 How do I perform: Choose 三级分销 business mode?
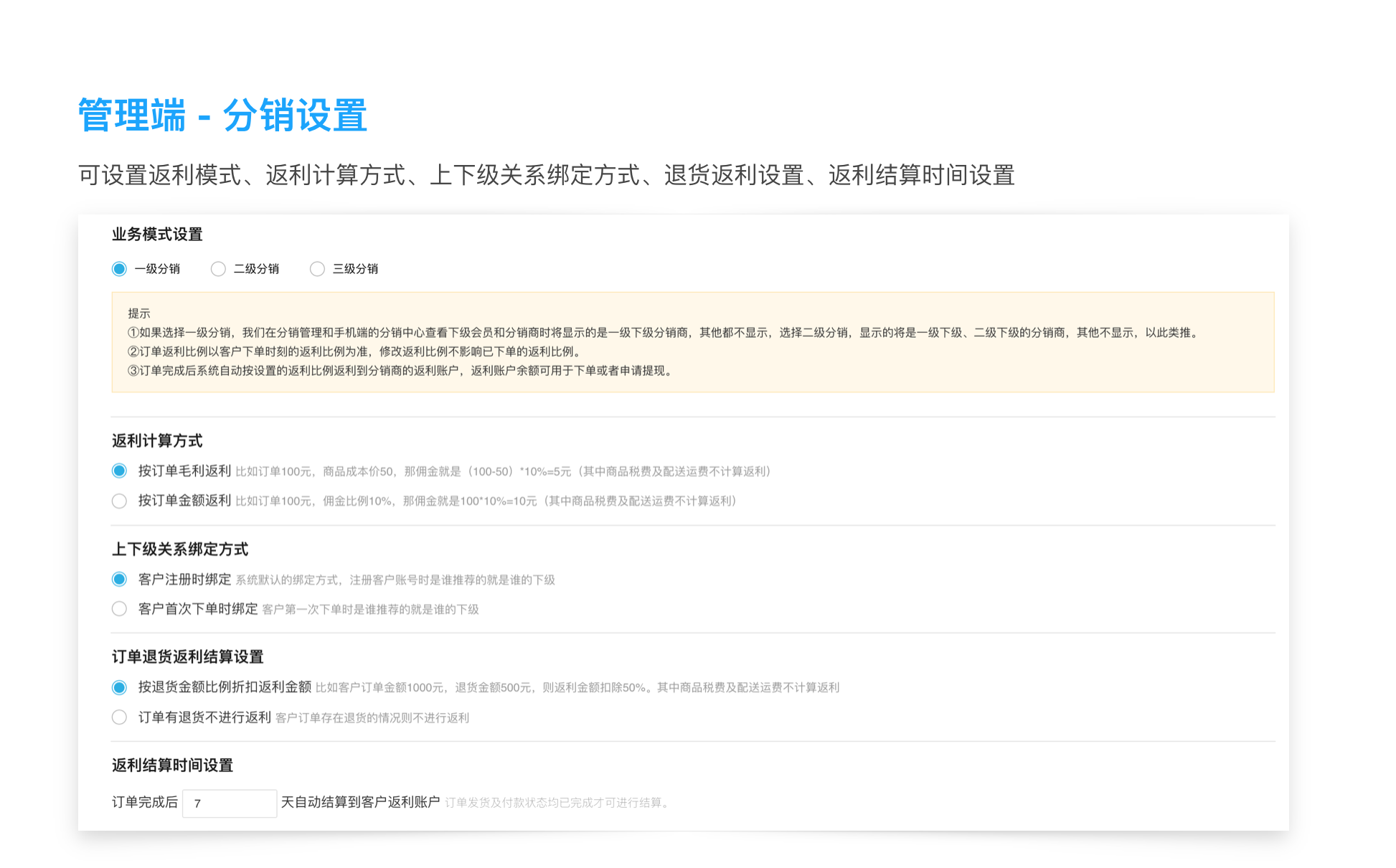tap(317, 269)
